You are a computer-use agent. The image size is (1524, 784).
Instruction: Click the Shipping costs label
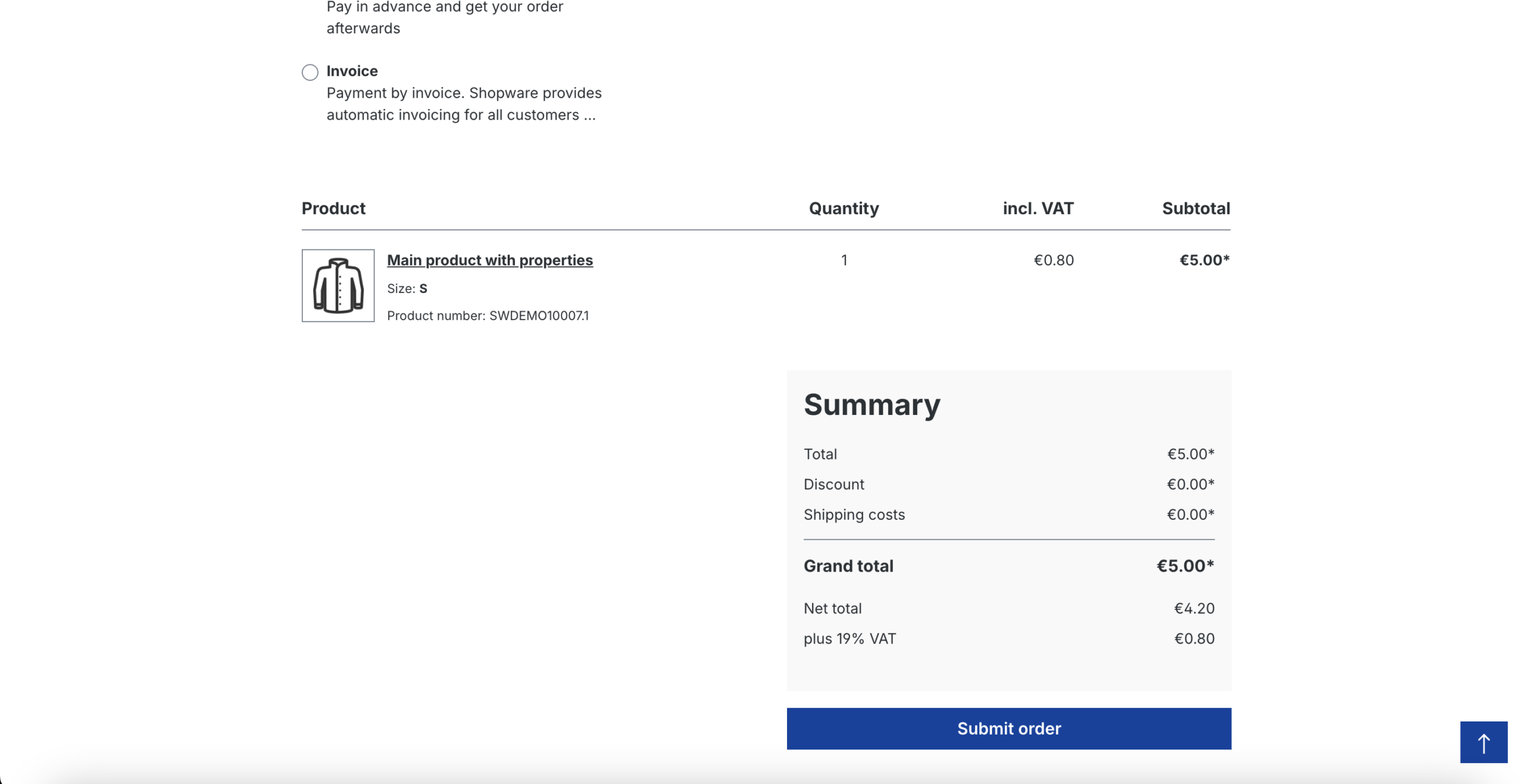click(x=854, y=514)
